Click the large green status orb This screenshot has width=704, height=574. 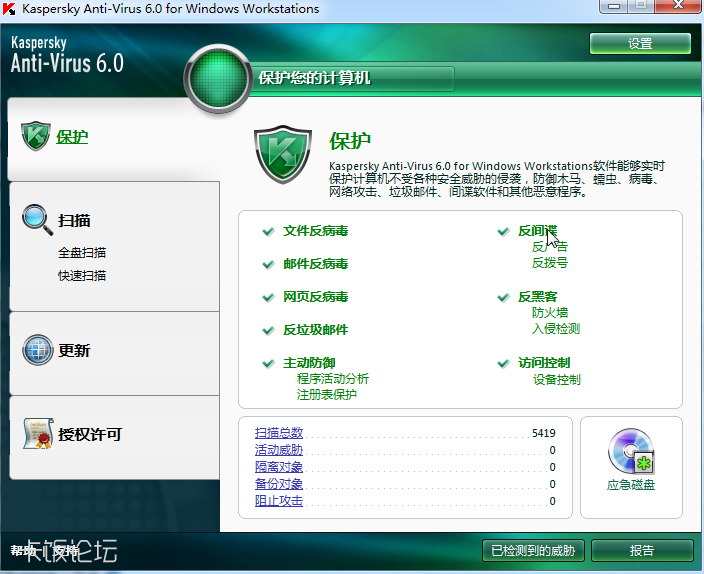click(217, 78)
